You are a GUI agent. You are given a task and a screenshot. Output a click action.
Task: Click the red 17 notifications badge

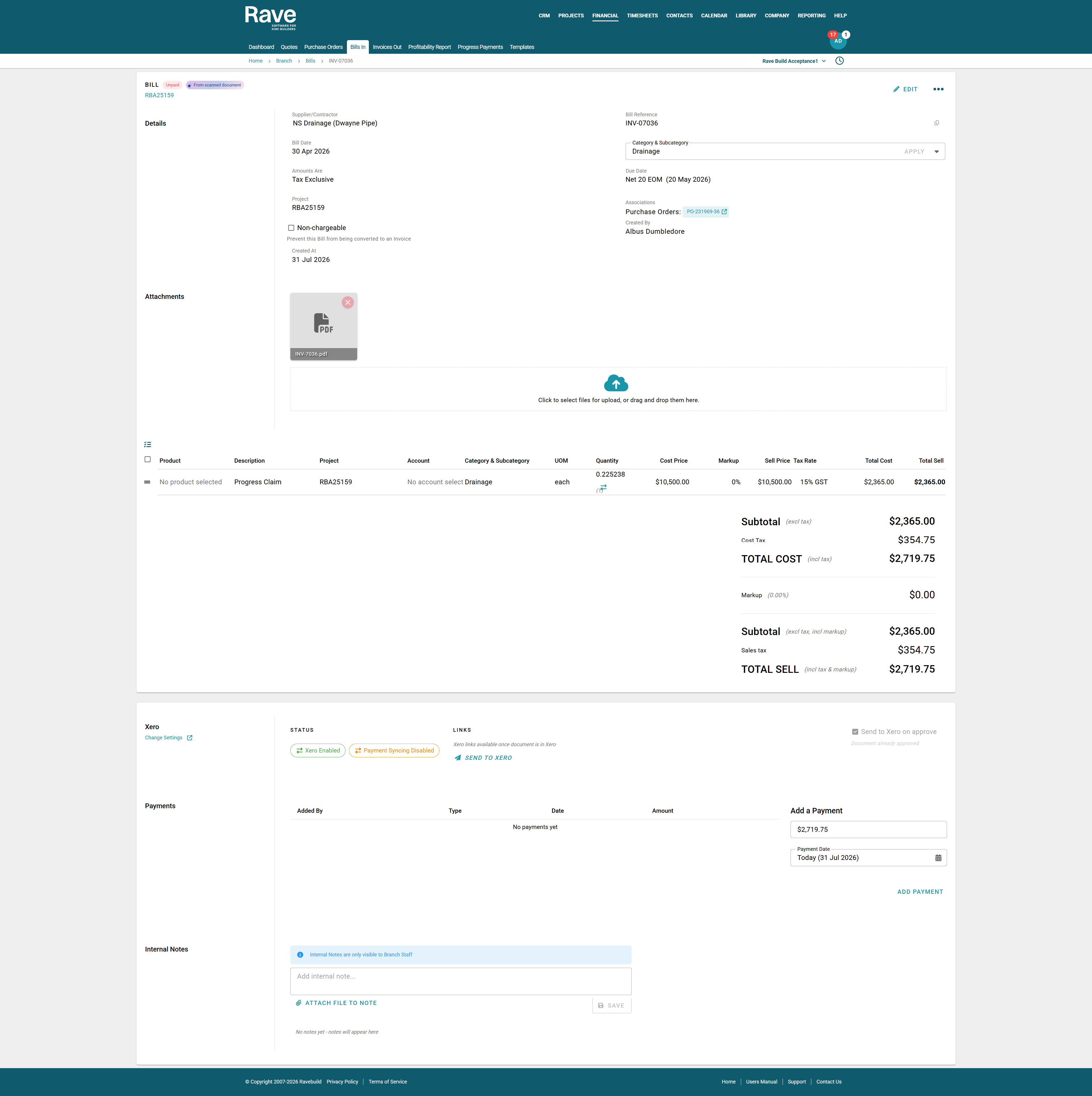[833, 35]
